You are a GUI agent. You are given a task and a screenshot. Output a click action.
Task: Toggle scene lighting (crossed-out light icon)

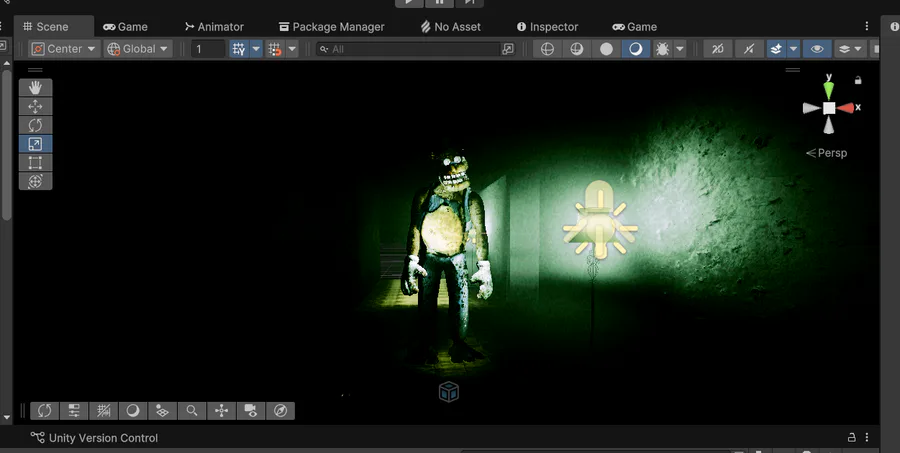pyautogui.click(x=748, y=49)
